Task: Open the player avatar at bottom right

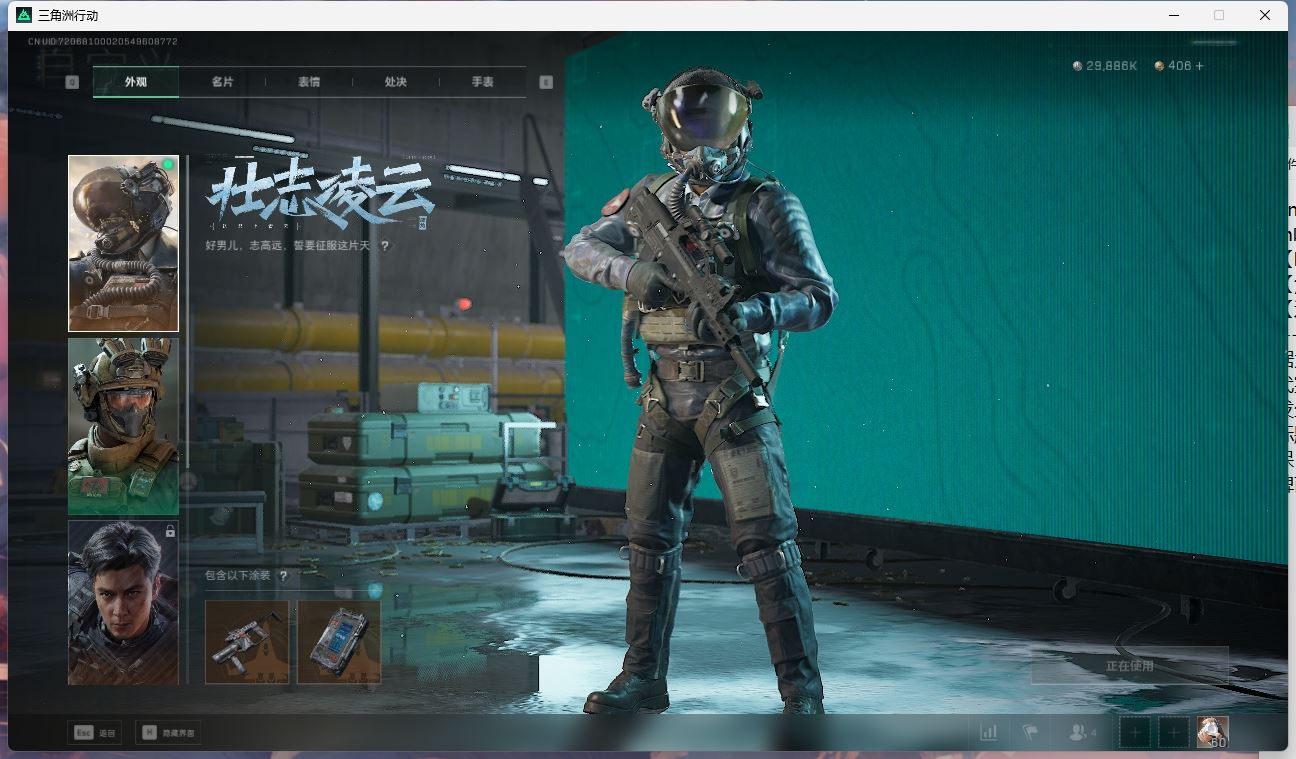Action: coord(1213,732)
